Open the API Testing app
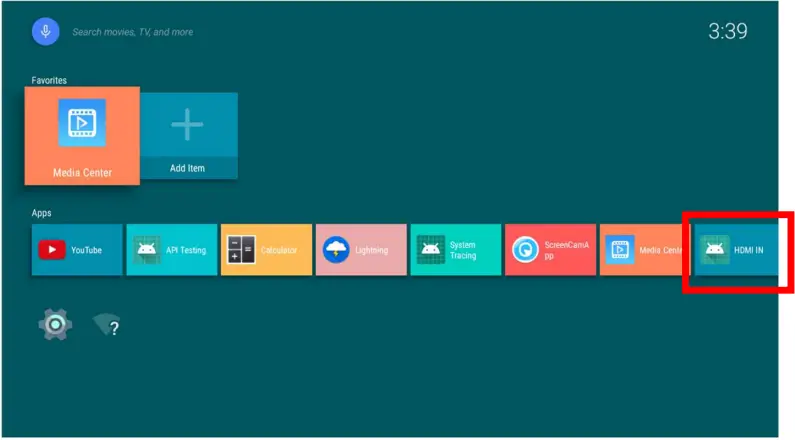 tap(172, 250)
